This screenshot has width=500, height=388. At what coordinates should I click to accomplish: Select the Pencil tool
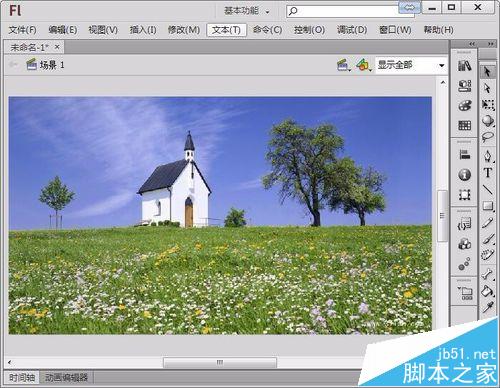[x=488, y=223]
